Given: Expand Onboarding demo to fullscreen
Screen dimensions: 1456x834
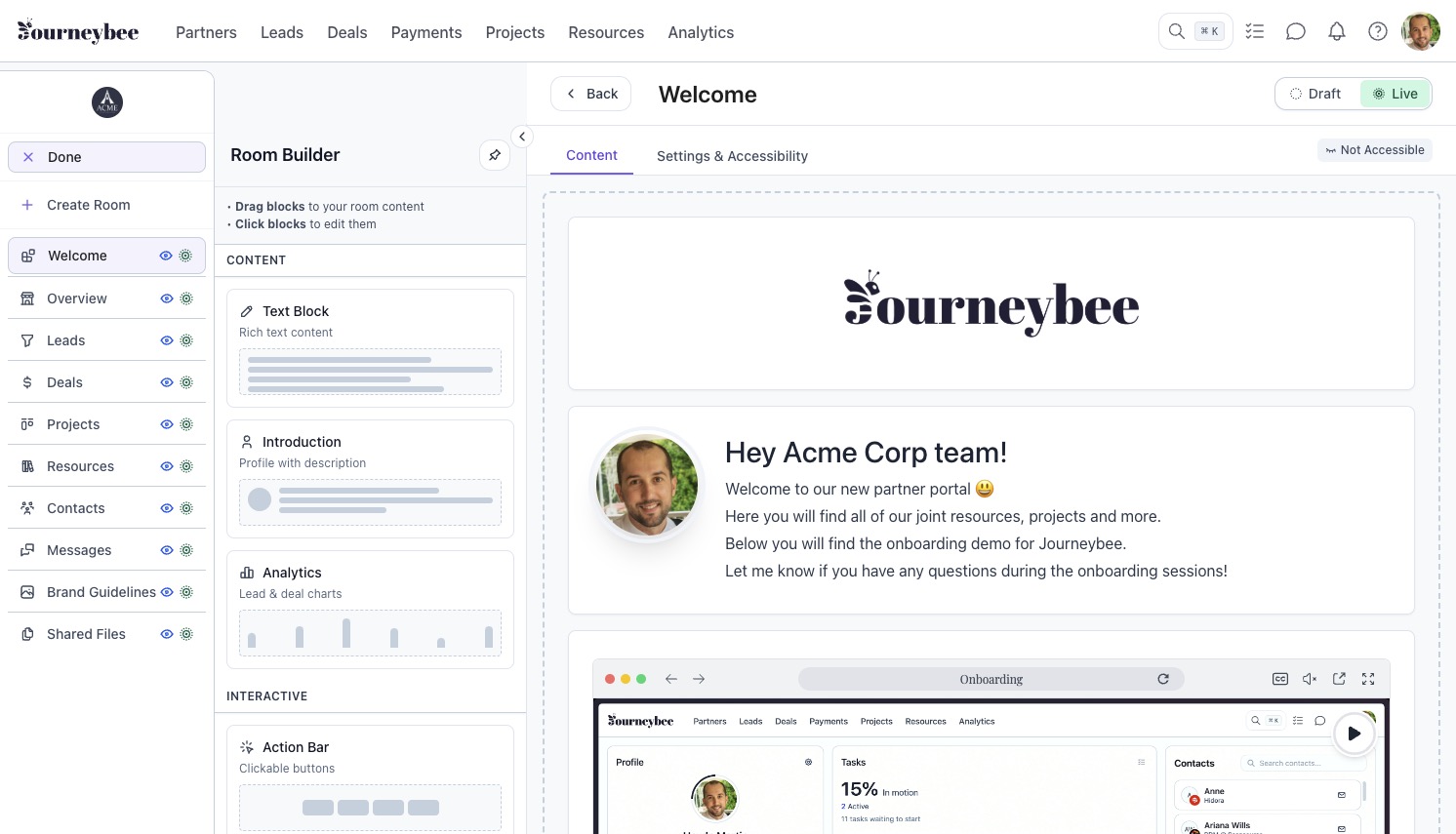Looking at the screenshot, I should 1368,679.
